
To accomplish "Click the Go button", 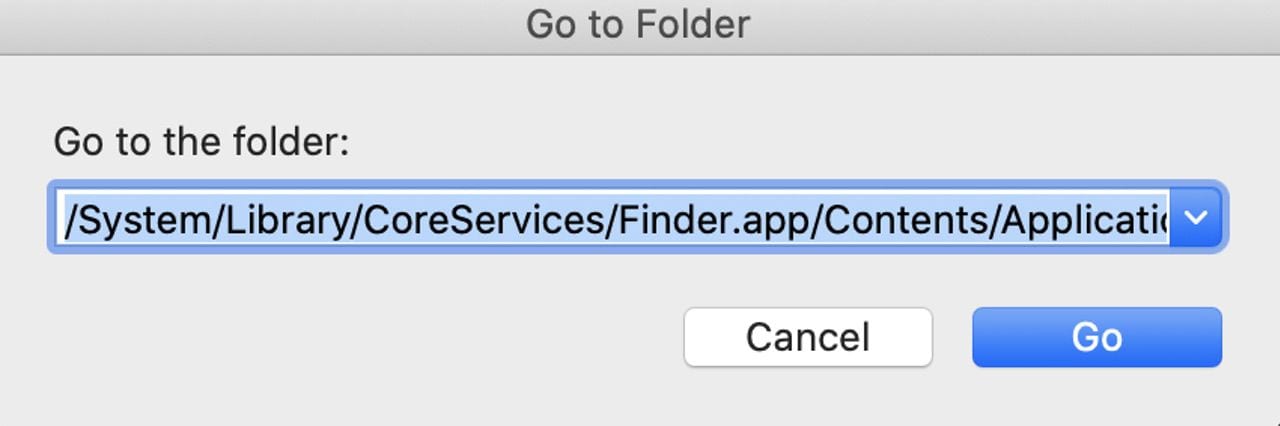I will [1096, 337].
